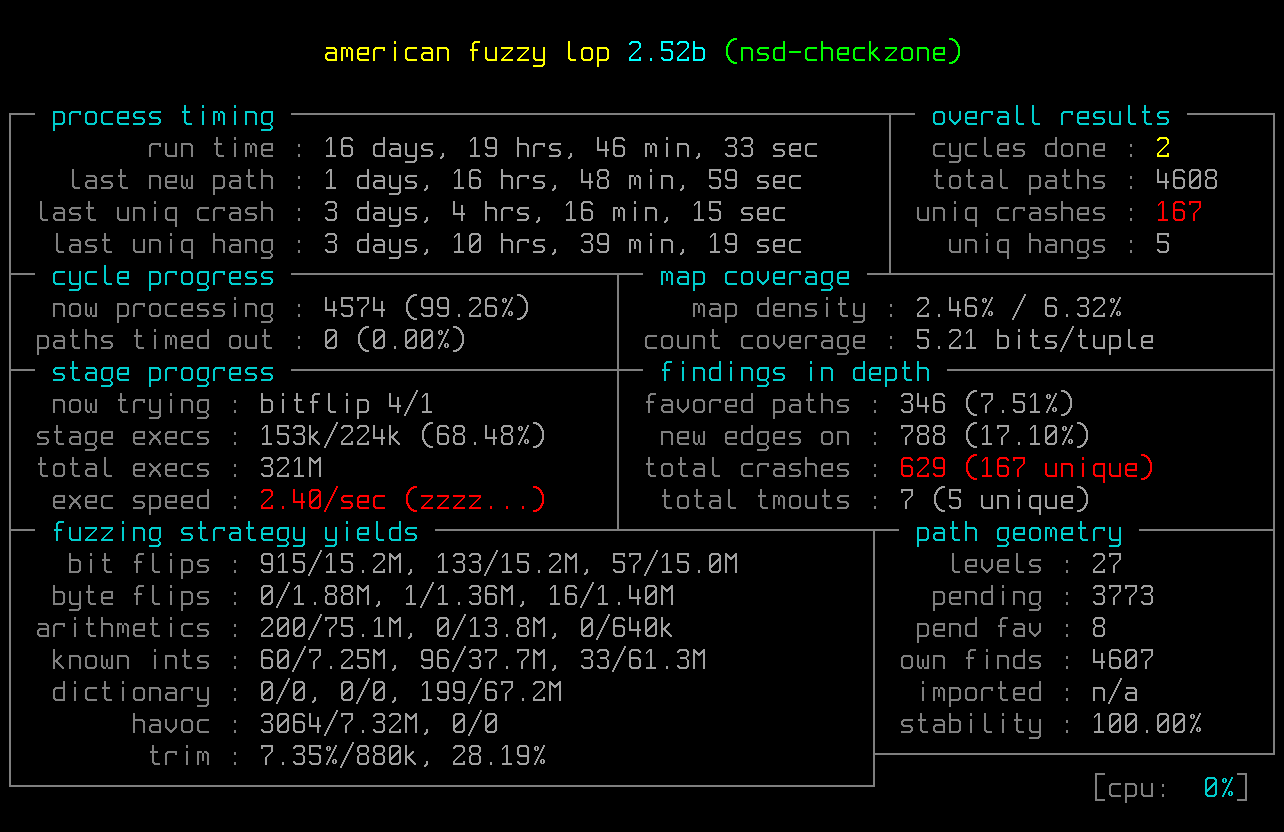
Task: Select arithmetics yields starting 200/75.1M
Action: point(467,629)
